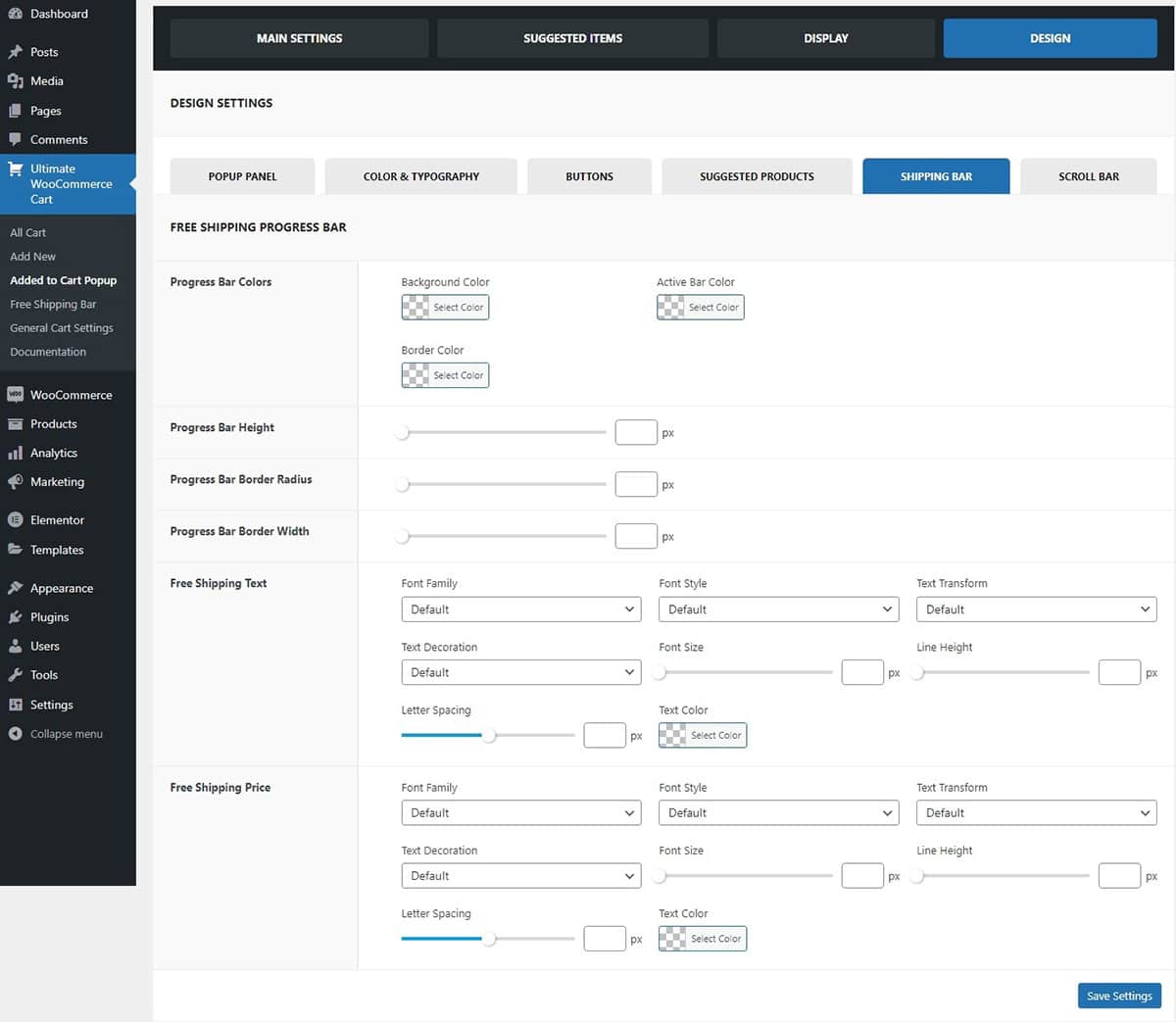Screen dimensions: 1176x1022
Task: Click the Comments speech bubble icon
Action: tap(15, 139)
